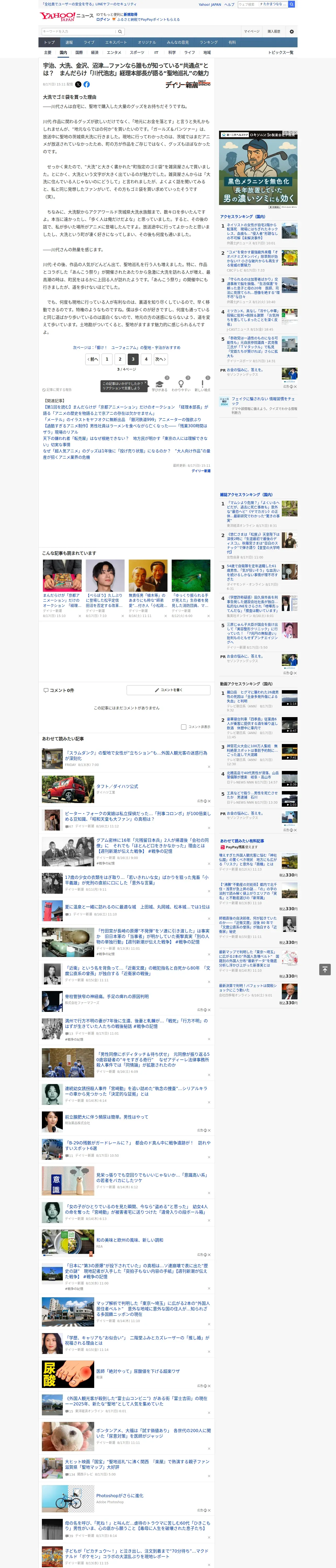The image size is (336, 1568).
Task: Click the Yahoo! JAPAN news logo
Action: click(x=66, y=16)
